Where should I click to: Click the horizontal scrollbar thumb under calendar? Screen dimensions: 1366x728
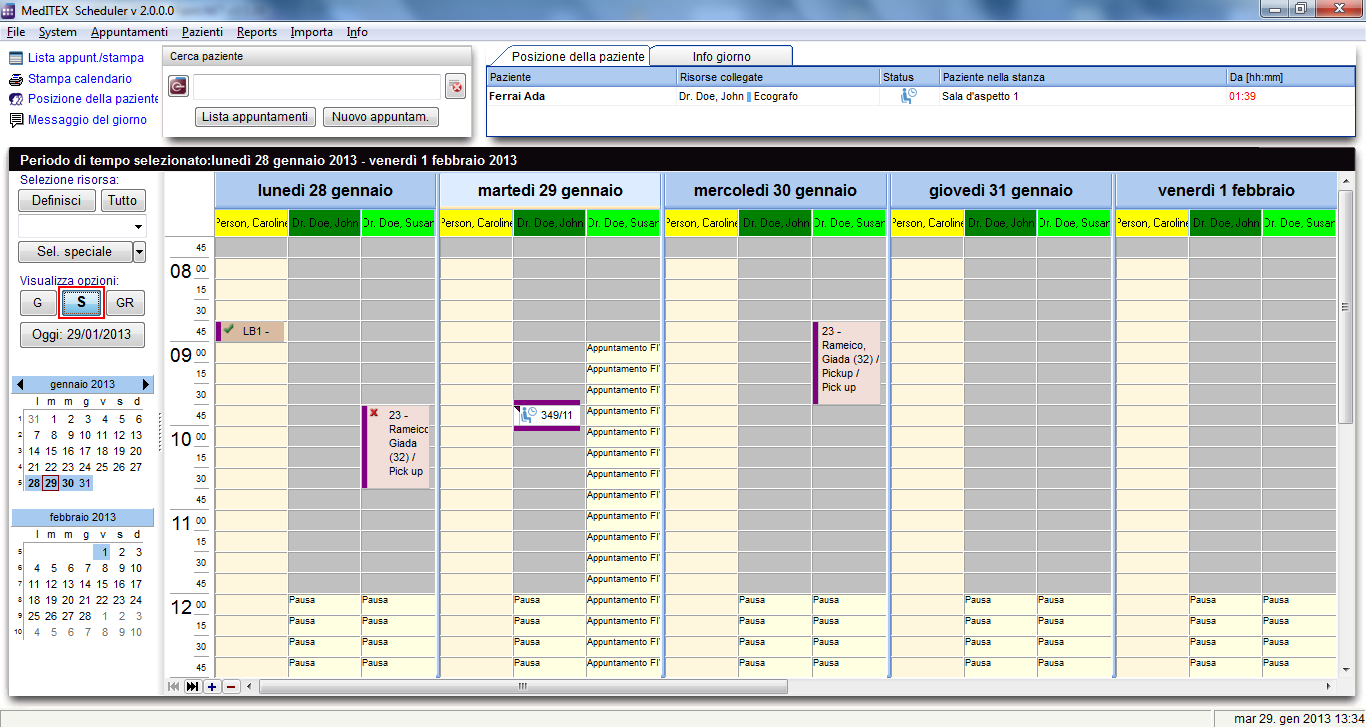click(521, 687)
